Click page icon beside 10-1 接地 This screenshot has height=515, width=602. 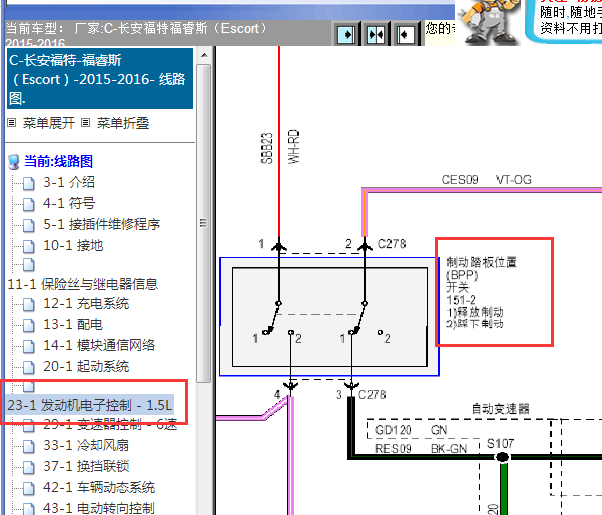click(28, 247)
